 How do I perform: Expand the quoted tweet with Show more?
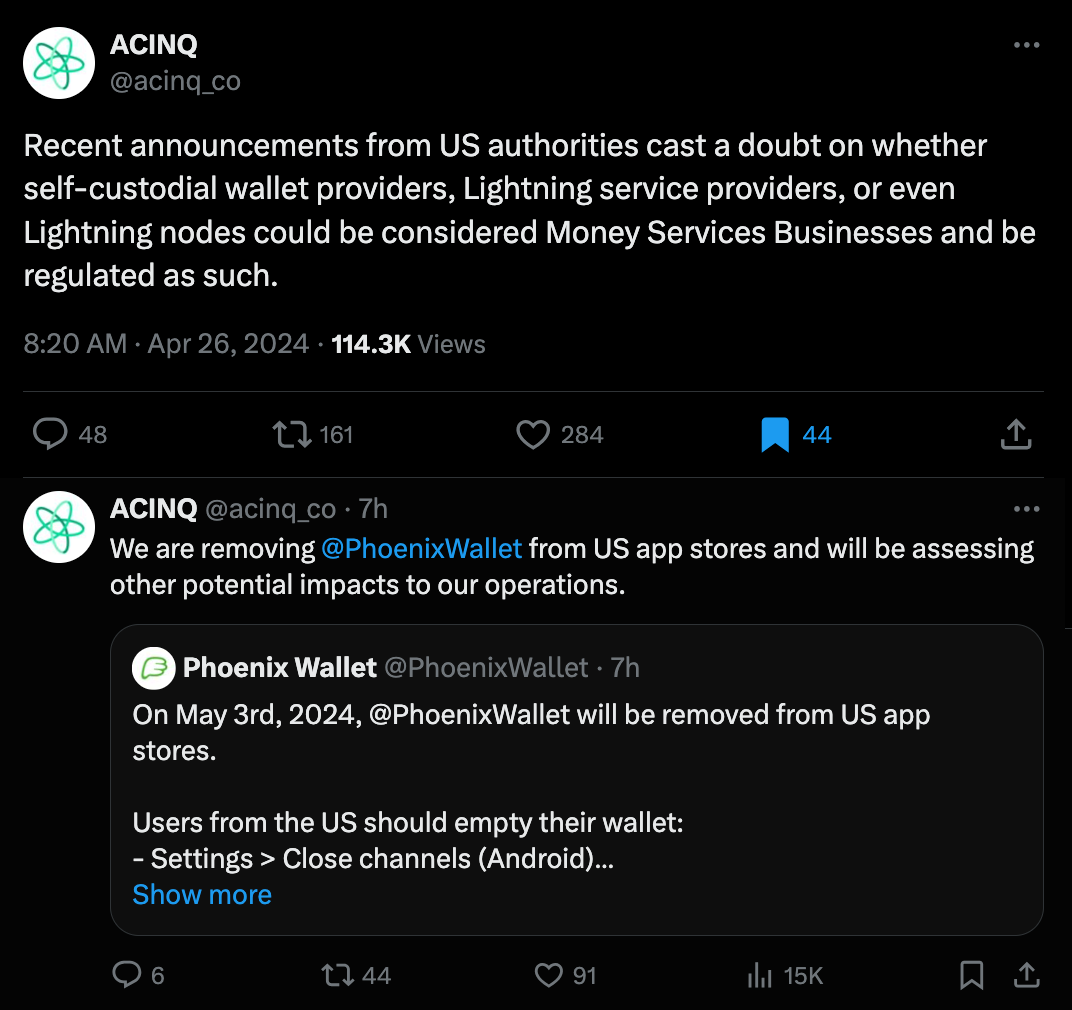click(202, 894)
